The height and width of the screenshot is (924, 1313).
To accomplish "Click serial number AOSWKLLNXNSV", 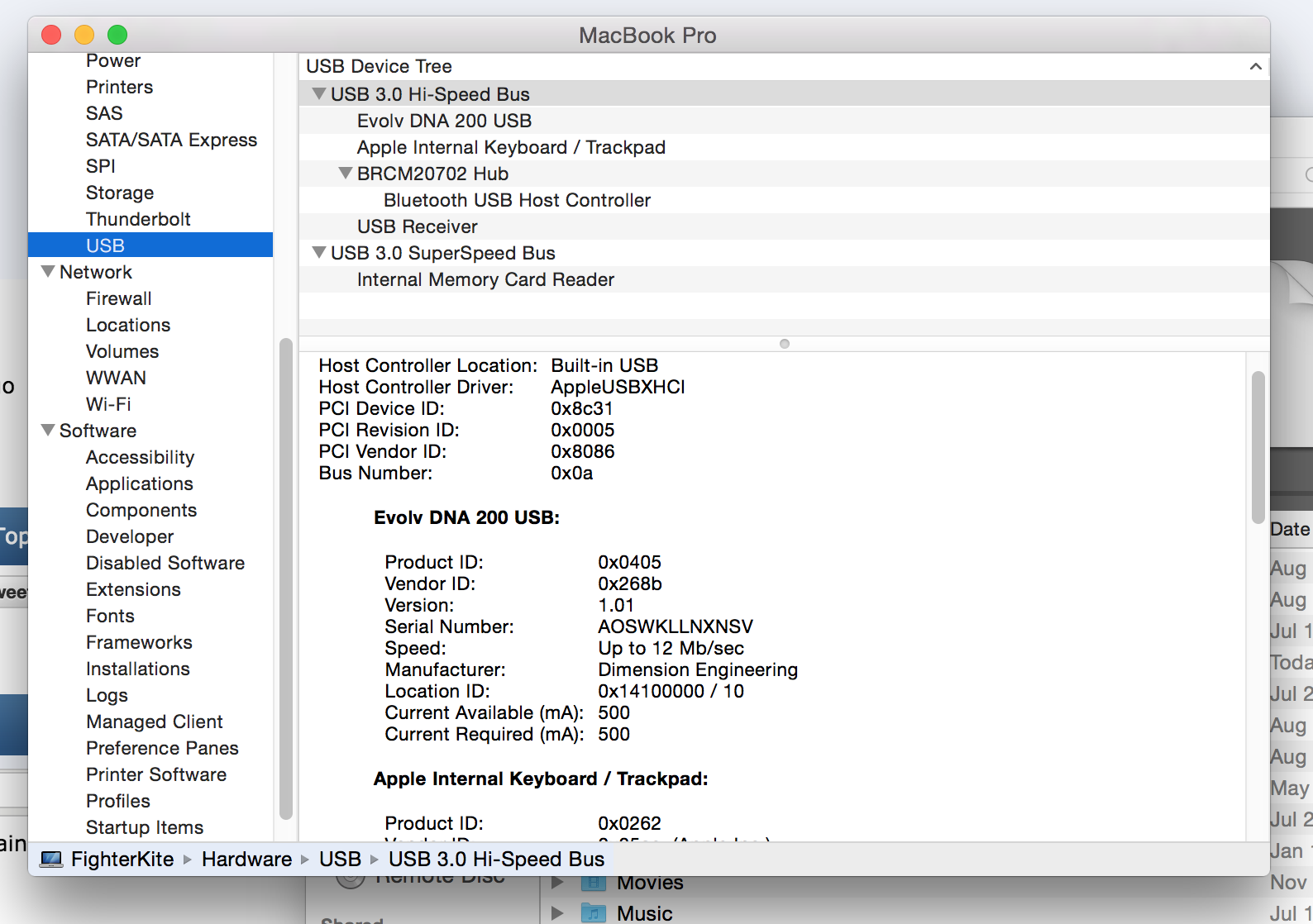I will point(676,626).
